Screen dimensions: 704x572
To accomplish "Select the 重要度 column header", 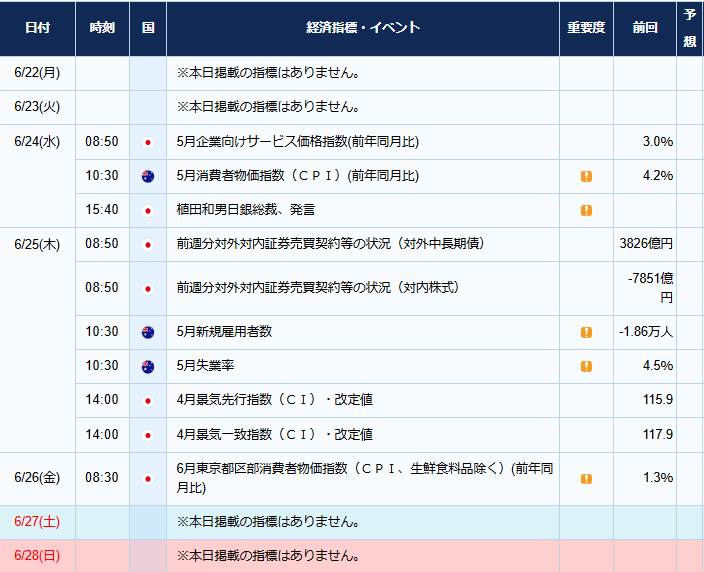I will pyautogui.click(x=586, y=28).
